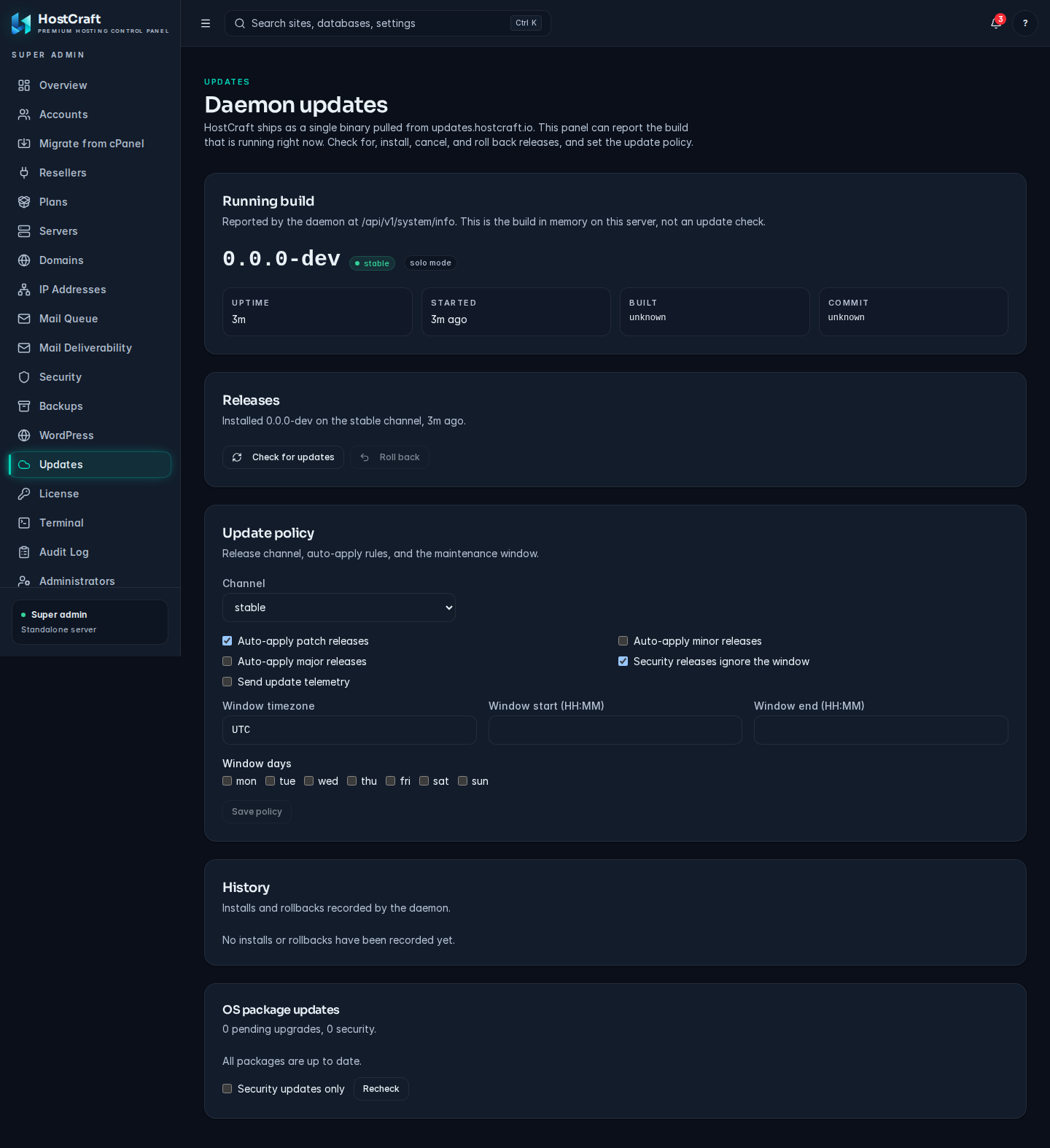Uncheck Security releases ignore the window
The height and width of the screenshot is (1148, 1050).
pos(623,662)
